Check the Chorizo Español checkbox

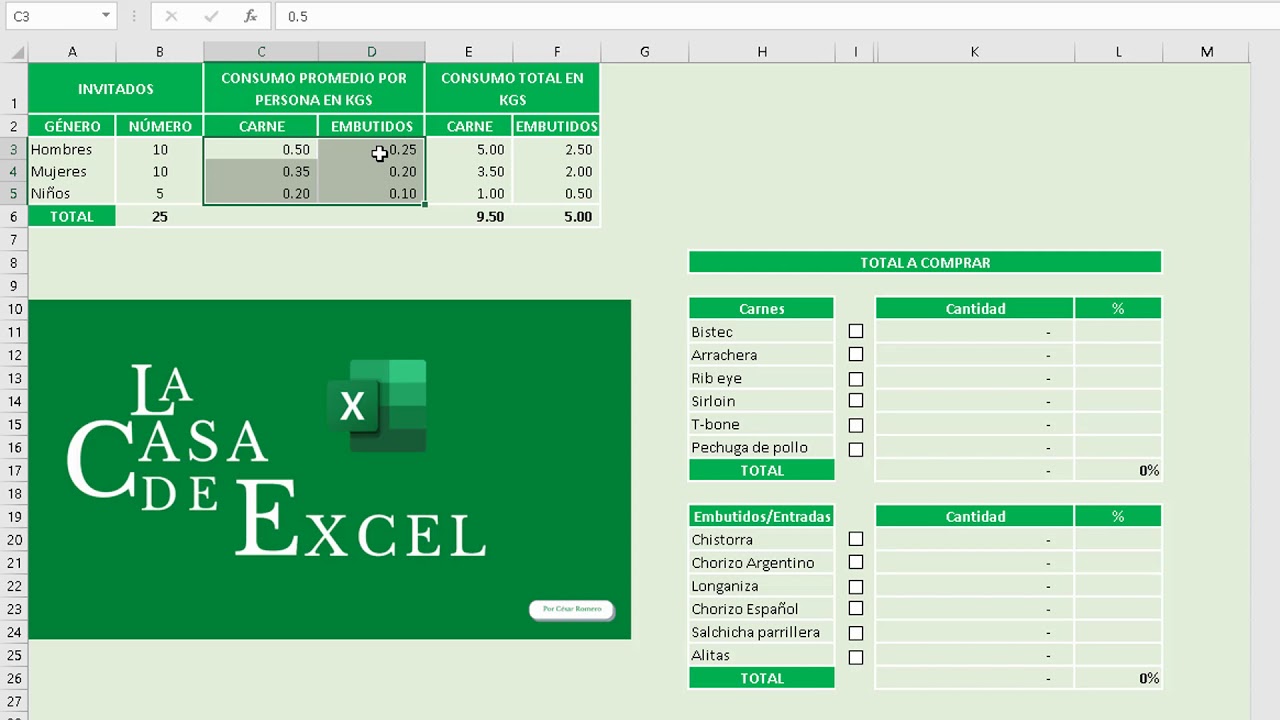[x=856, y=608]
